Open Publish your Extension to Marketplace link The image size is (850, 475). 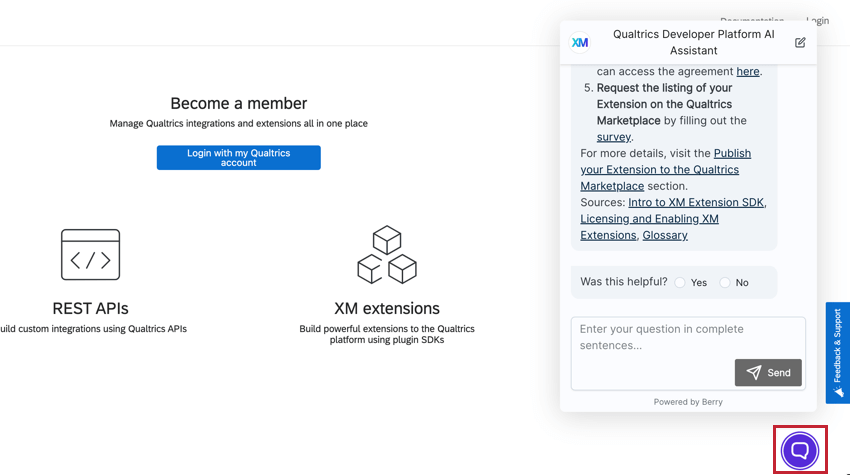(660, 170)
